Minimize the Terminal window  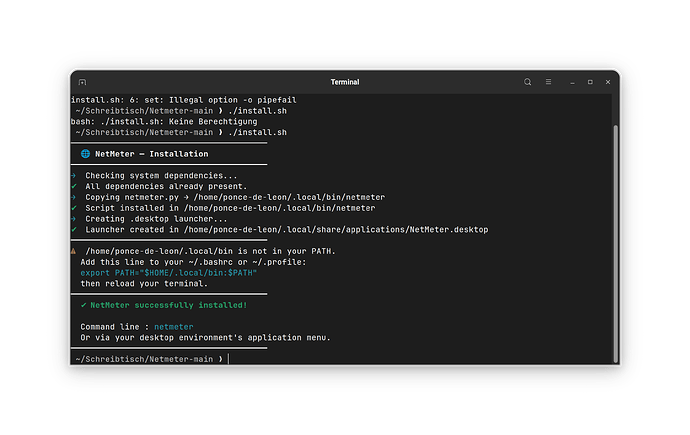572,82
